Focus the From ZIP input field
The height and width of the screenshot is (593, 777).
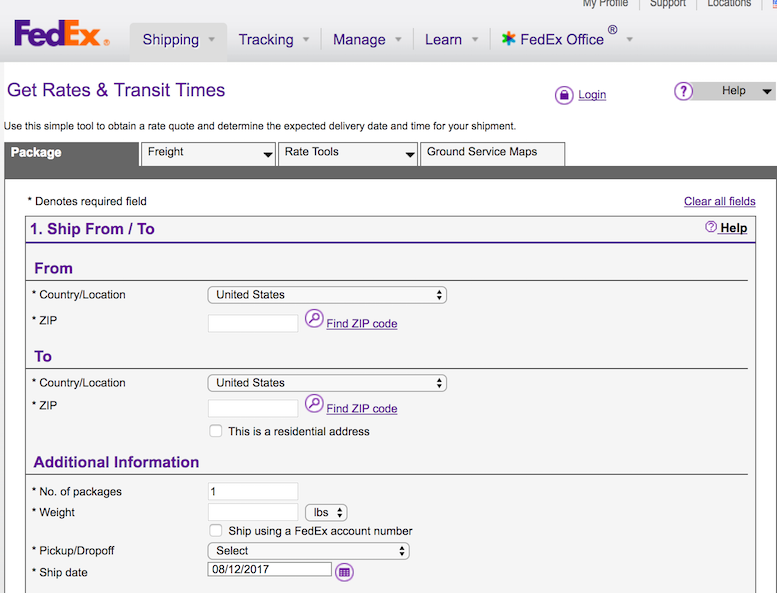[x=253, y=323]
